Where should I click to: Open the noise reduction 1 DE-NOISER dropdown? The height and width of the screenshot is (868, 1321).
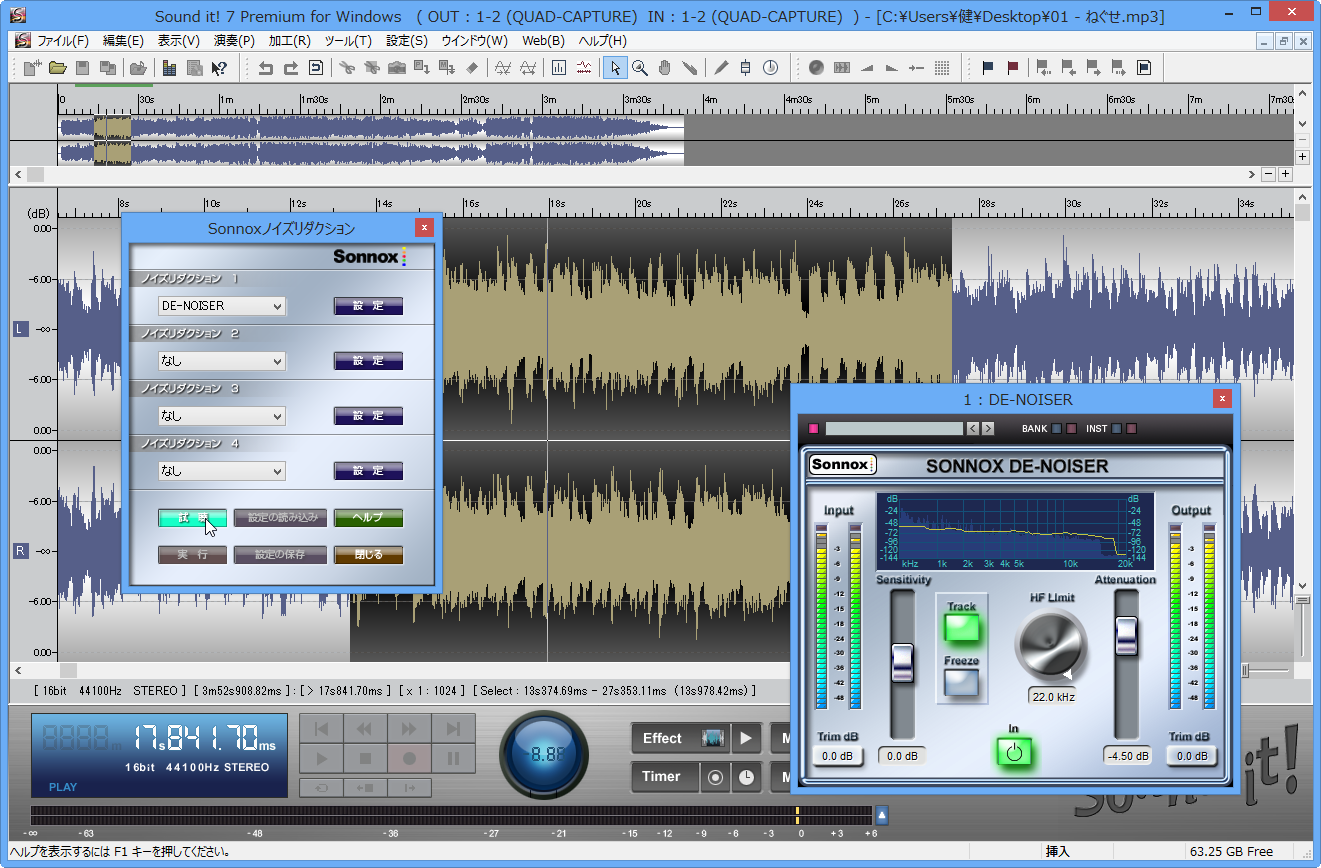click(x=222, y=306)
